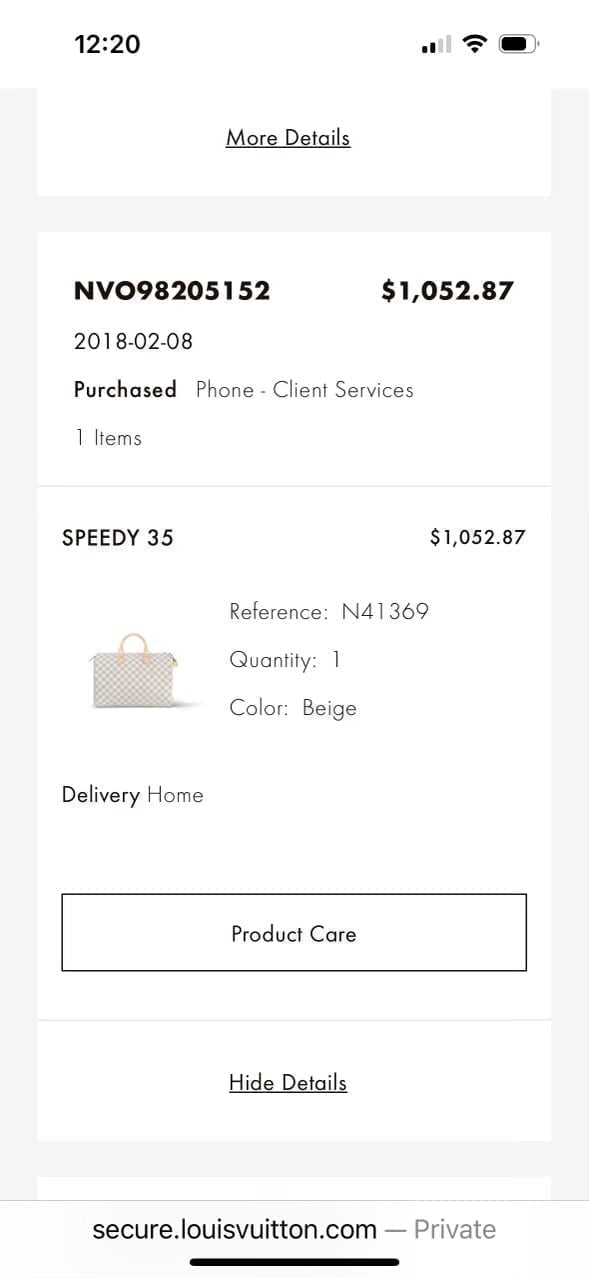
Task: Tap the cellular signal bars icon
Action: pos(437,45)
